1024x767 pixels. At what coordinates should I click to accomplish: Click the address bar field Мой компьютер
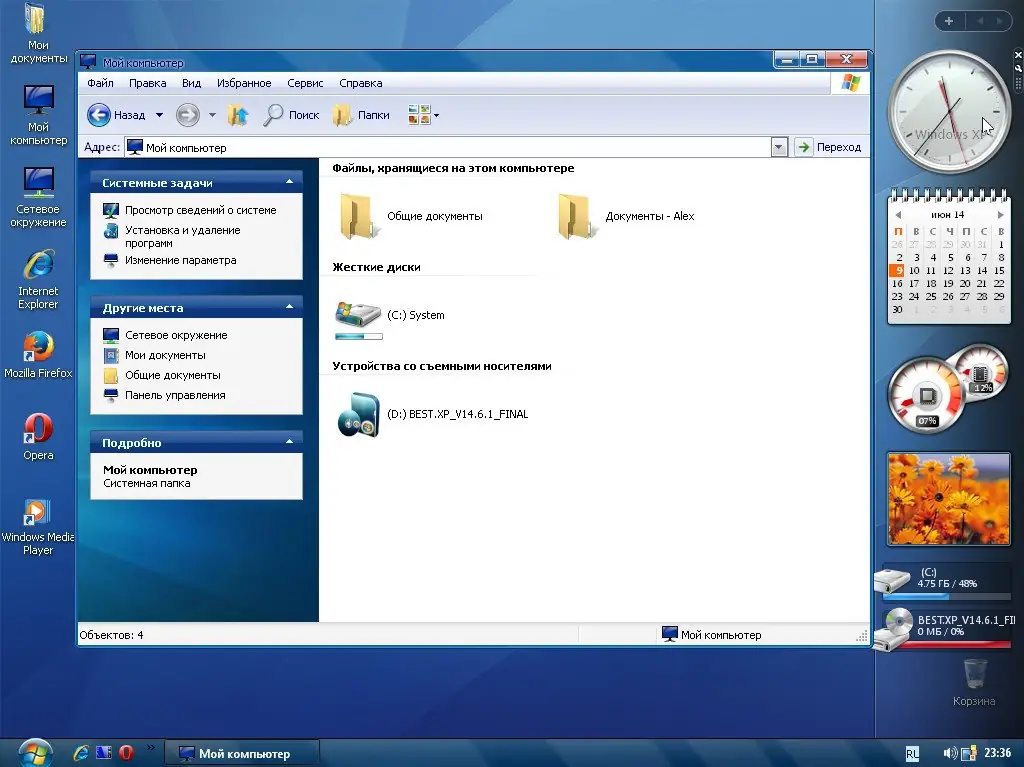click(447, 148)
